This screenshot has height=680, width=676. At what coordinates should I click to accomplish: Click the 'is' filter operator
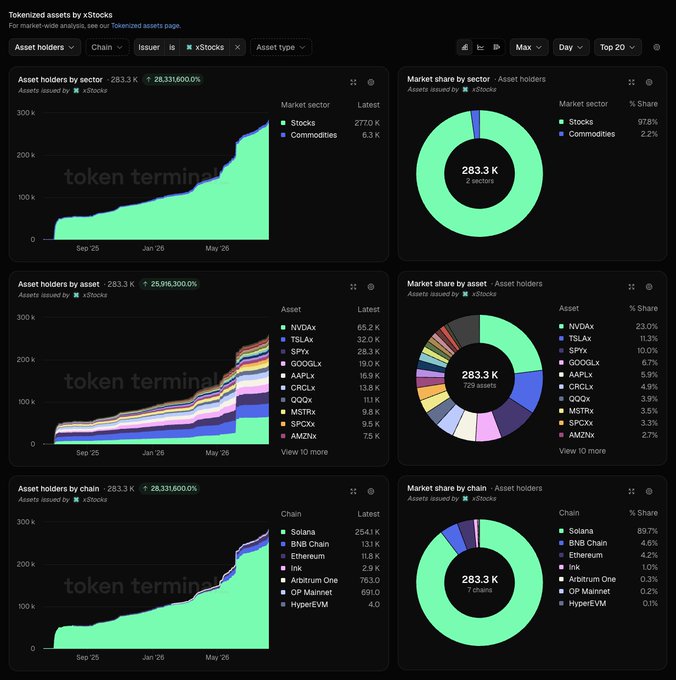coord(172,47)
